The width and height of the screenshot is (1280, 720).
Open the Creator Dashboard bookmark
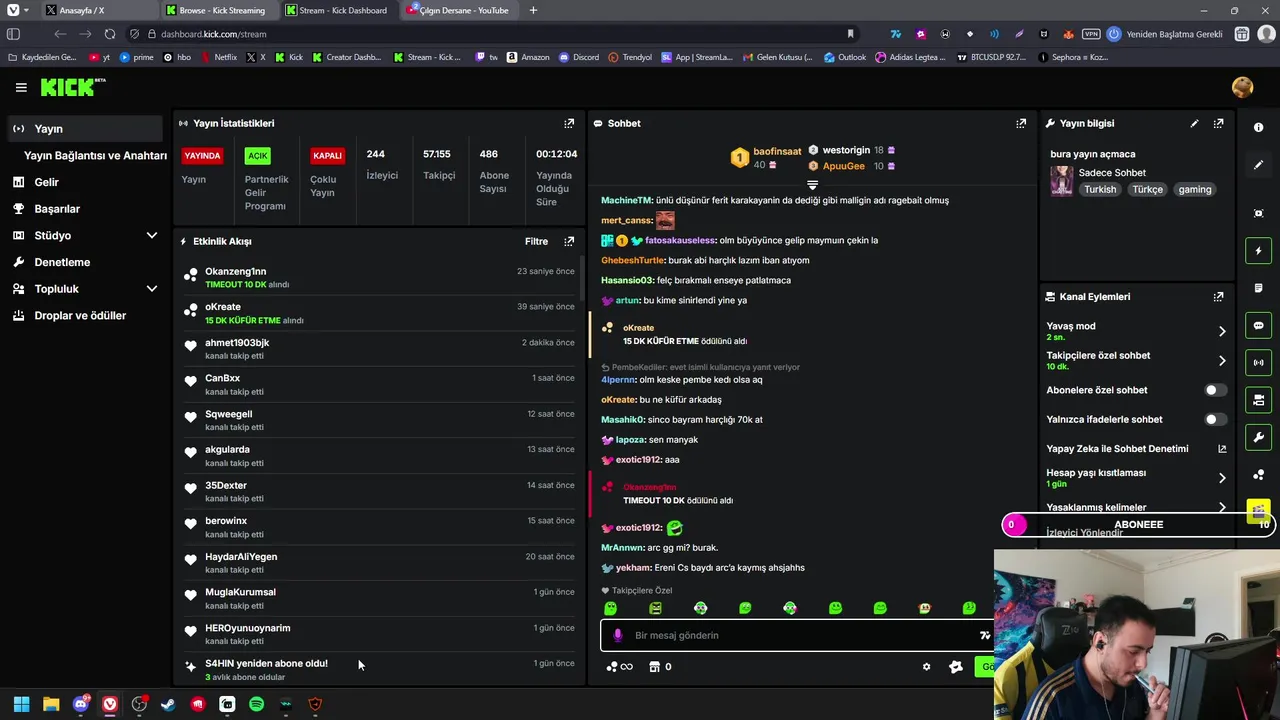point(347,57)
